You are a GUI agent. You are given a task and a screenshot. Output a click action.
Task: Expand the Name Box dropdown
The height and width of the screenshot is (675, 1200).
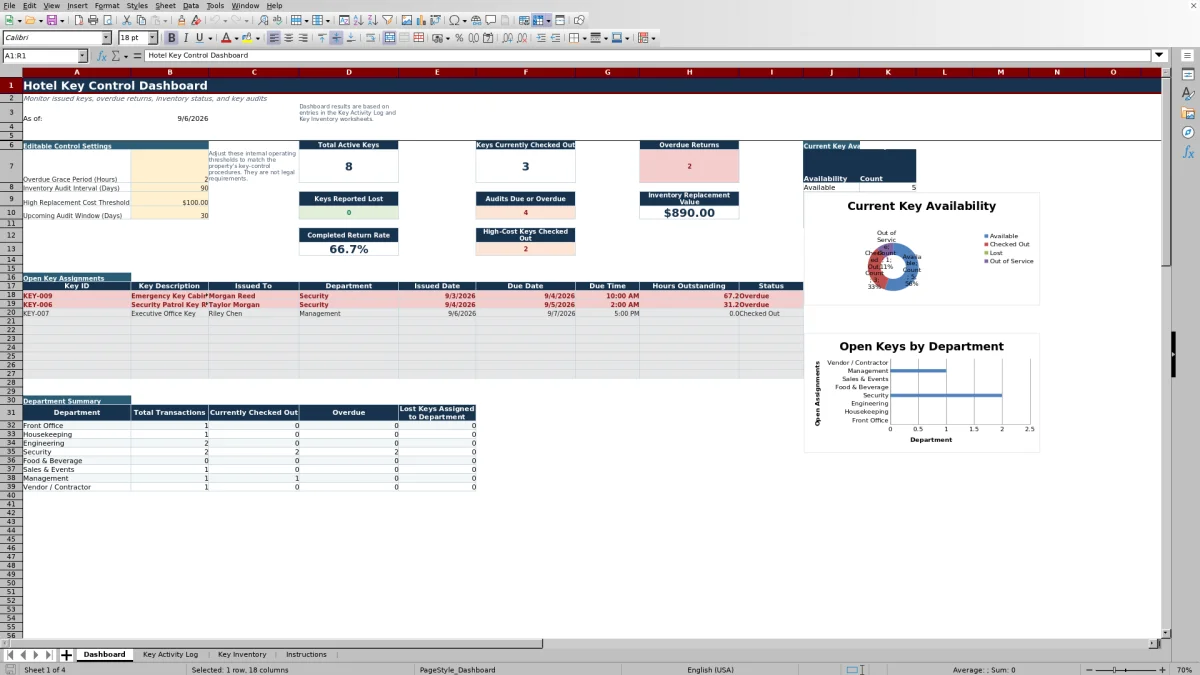coord(82,56)
